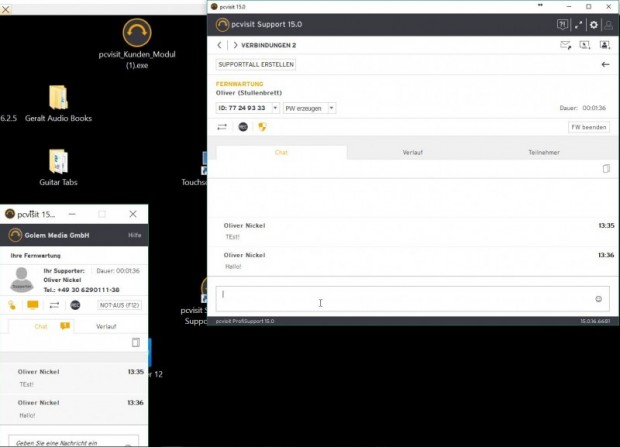620x447 pixels.
Task: Switch to the Verlauf tab in Support window
Action: click(x=413, y=152)
